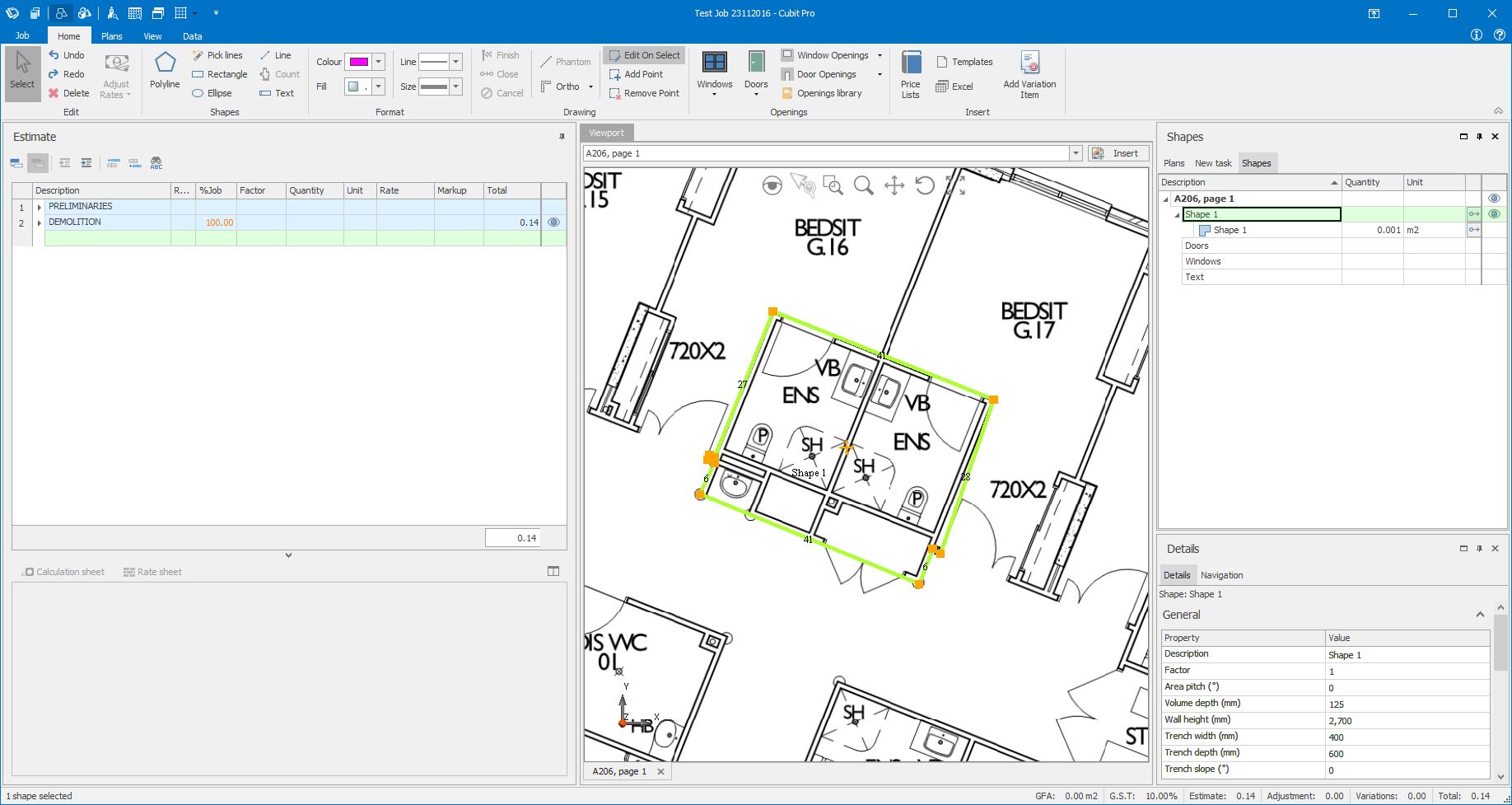Switch to the Navigation tab
This screenshot has height=805, width=1512.
pyautogui.click(x=1221, y=575)
